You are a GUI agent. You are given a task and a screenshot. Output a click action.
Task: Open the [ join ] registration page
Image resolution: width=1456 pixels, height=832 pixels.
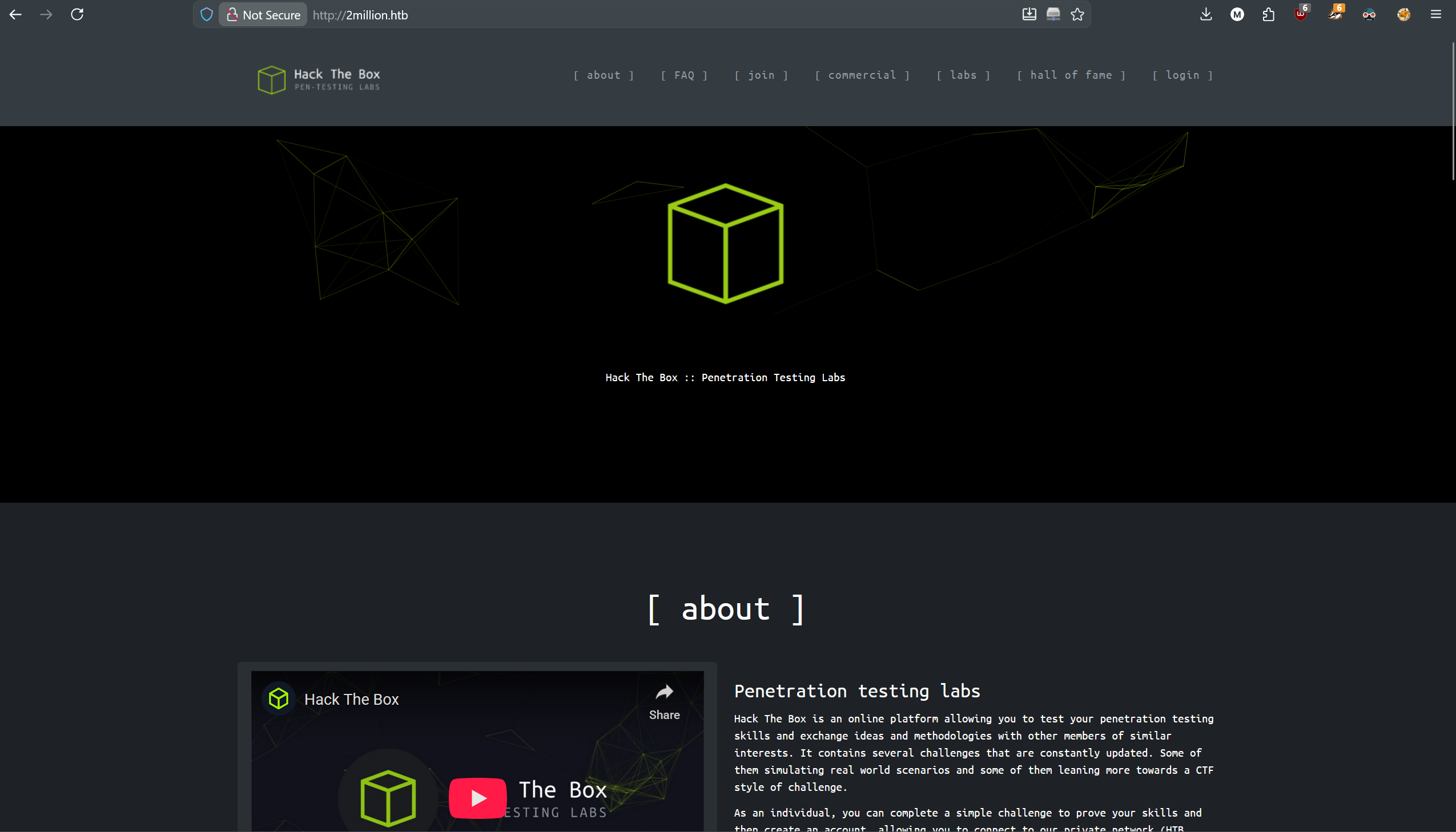click(x=762, y=75)
